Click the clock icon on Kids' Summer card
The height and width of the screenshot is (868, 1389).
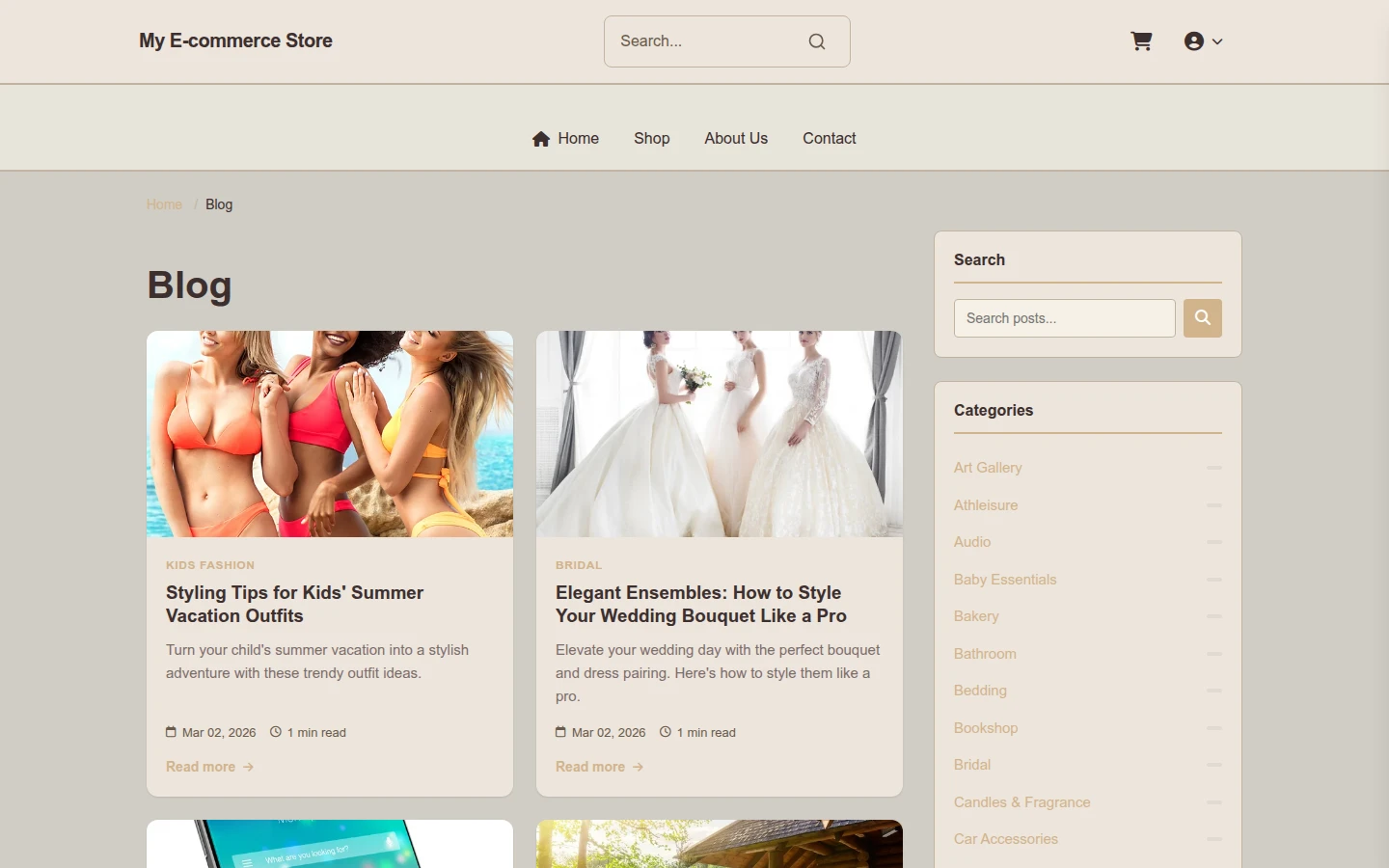[x=276, y=732]
